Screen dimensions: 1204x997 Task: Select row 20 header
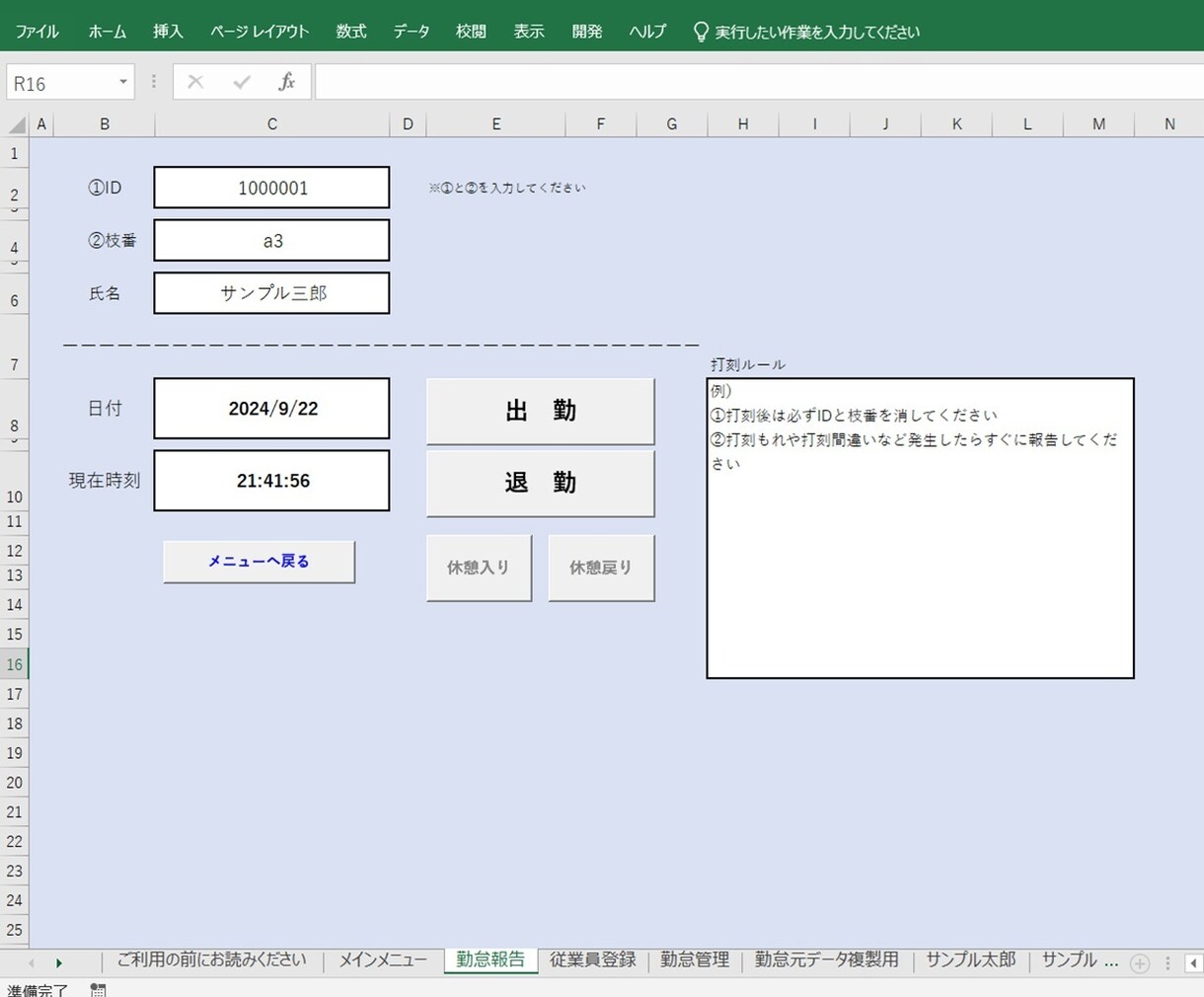click(x=15, y=783)
